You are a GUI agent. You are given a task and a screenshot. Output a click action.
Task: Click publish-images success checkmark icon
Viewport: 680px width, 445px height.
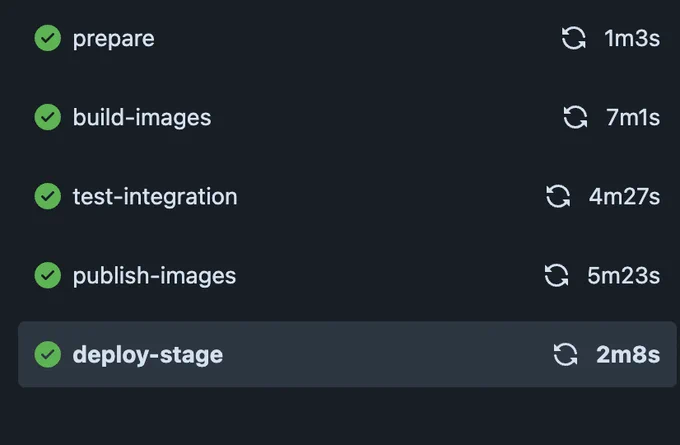(x=48, y=275)
